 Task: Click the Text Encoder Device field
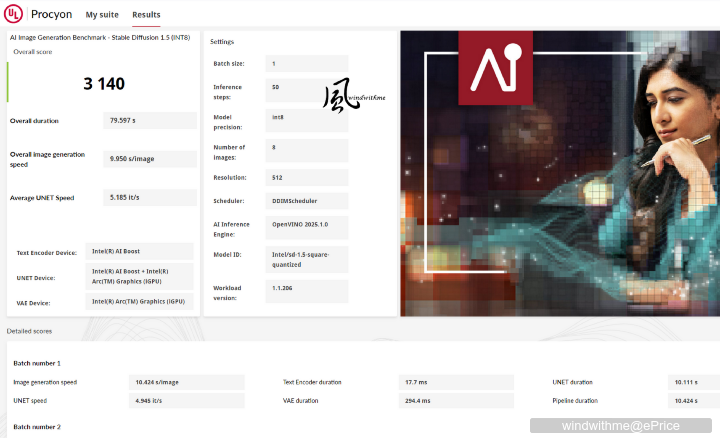point(139,252)
